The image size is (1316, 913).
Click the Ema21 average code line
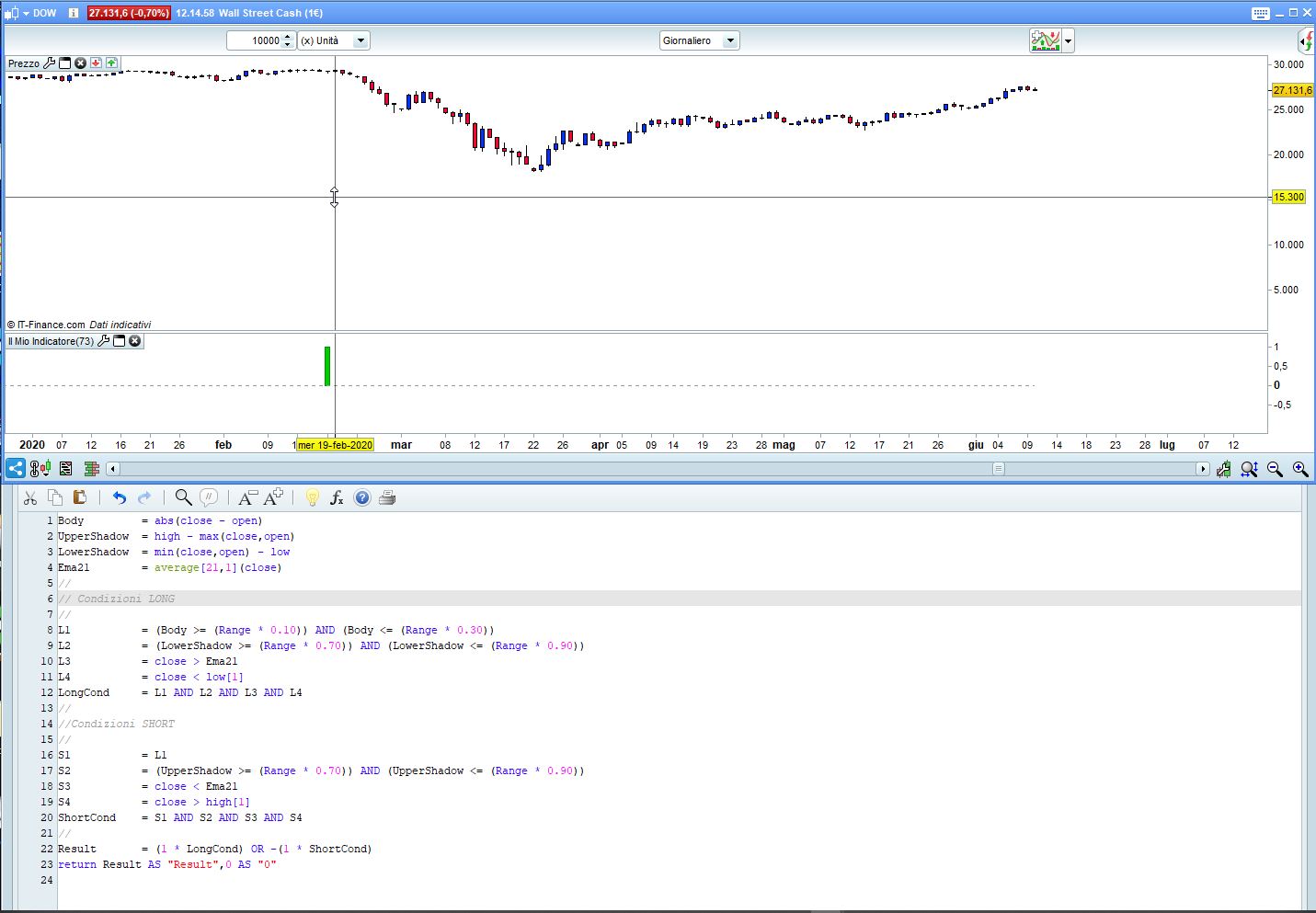tap(170, 567)
